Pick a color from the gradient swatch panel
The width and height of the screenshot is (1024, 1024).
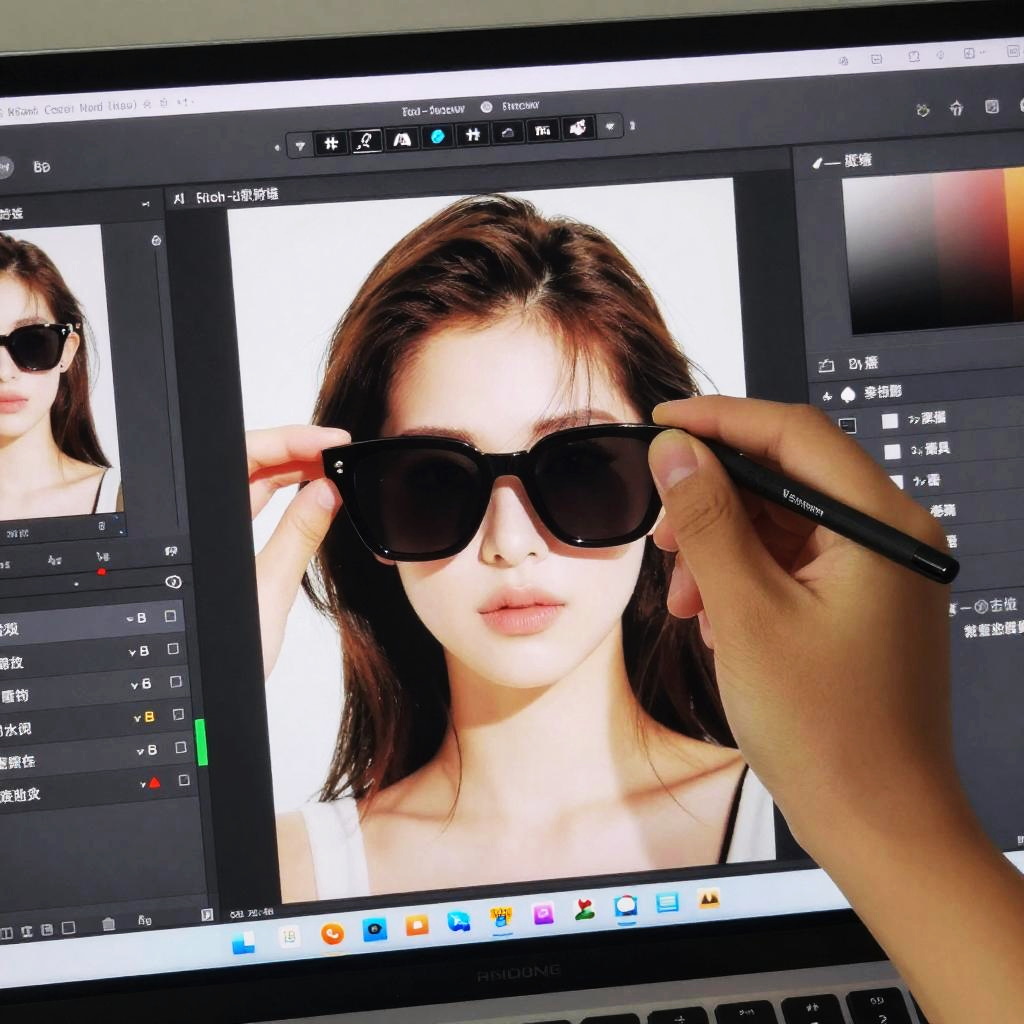click(930, 250)
